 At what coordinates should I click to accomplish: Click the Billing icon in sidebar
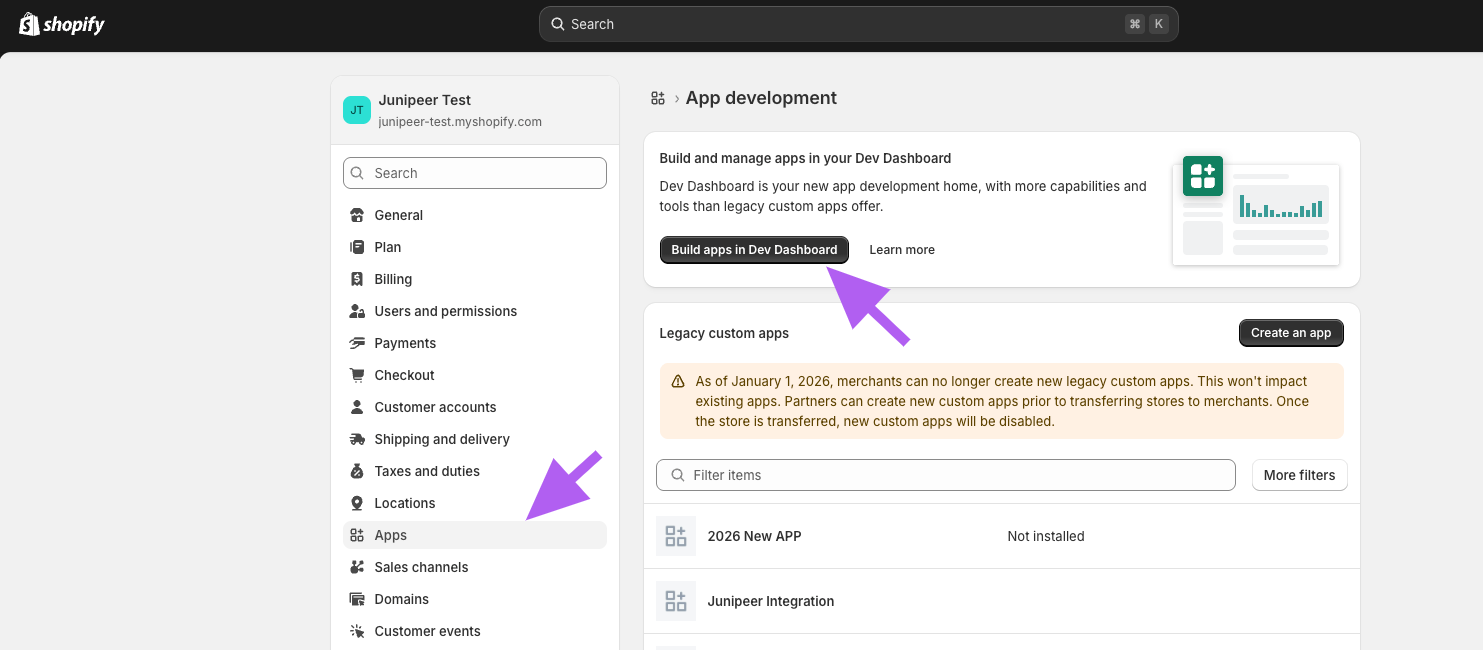tap(357, 279)
